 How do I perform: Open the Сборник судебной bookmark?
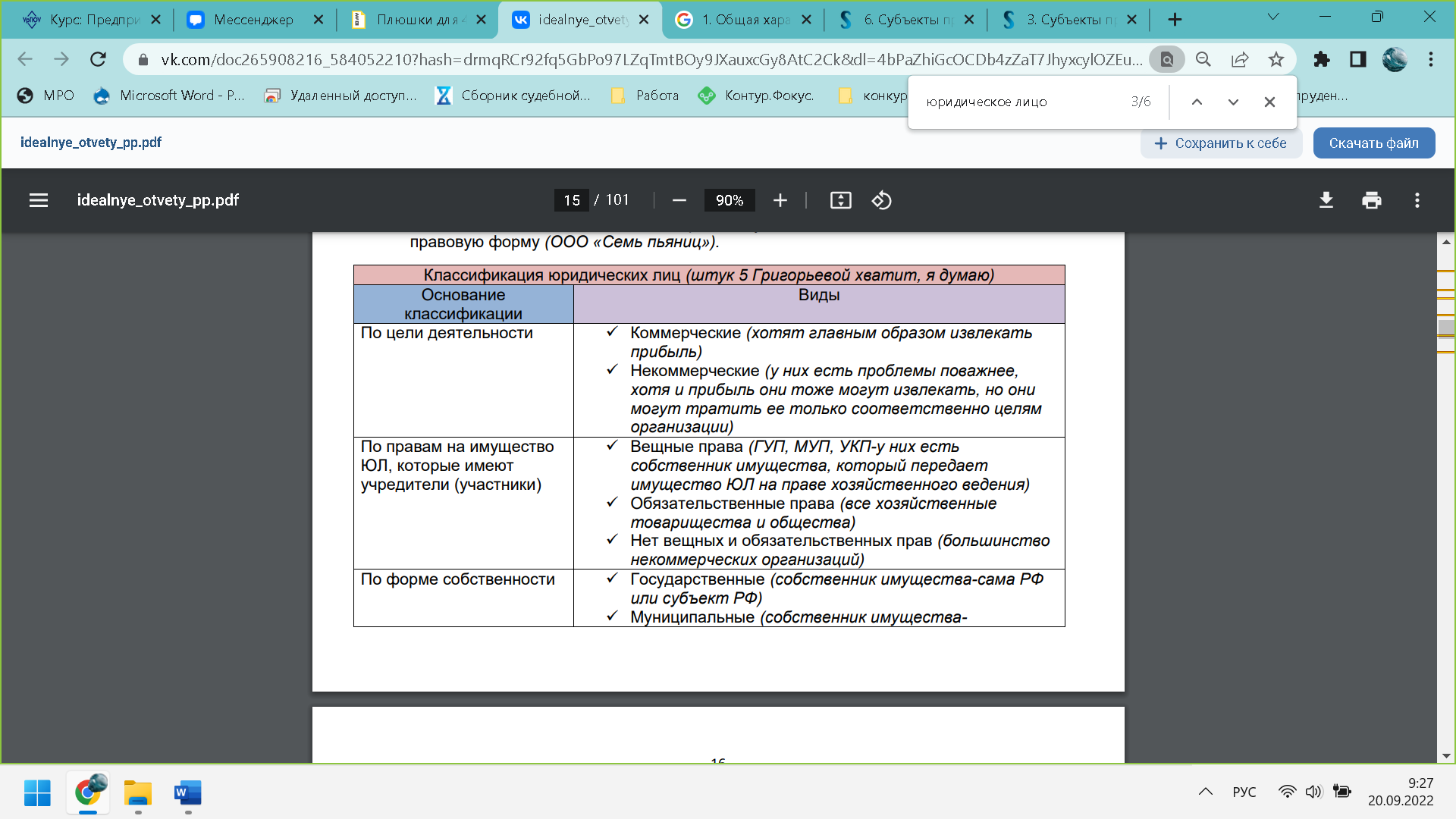[x=513, y=96]
